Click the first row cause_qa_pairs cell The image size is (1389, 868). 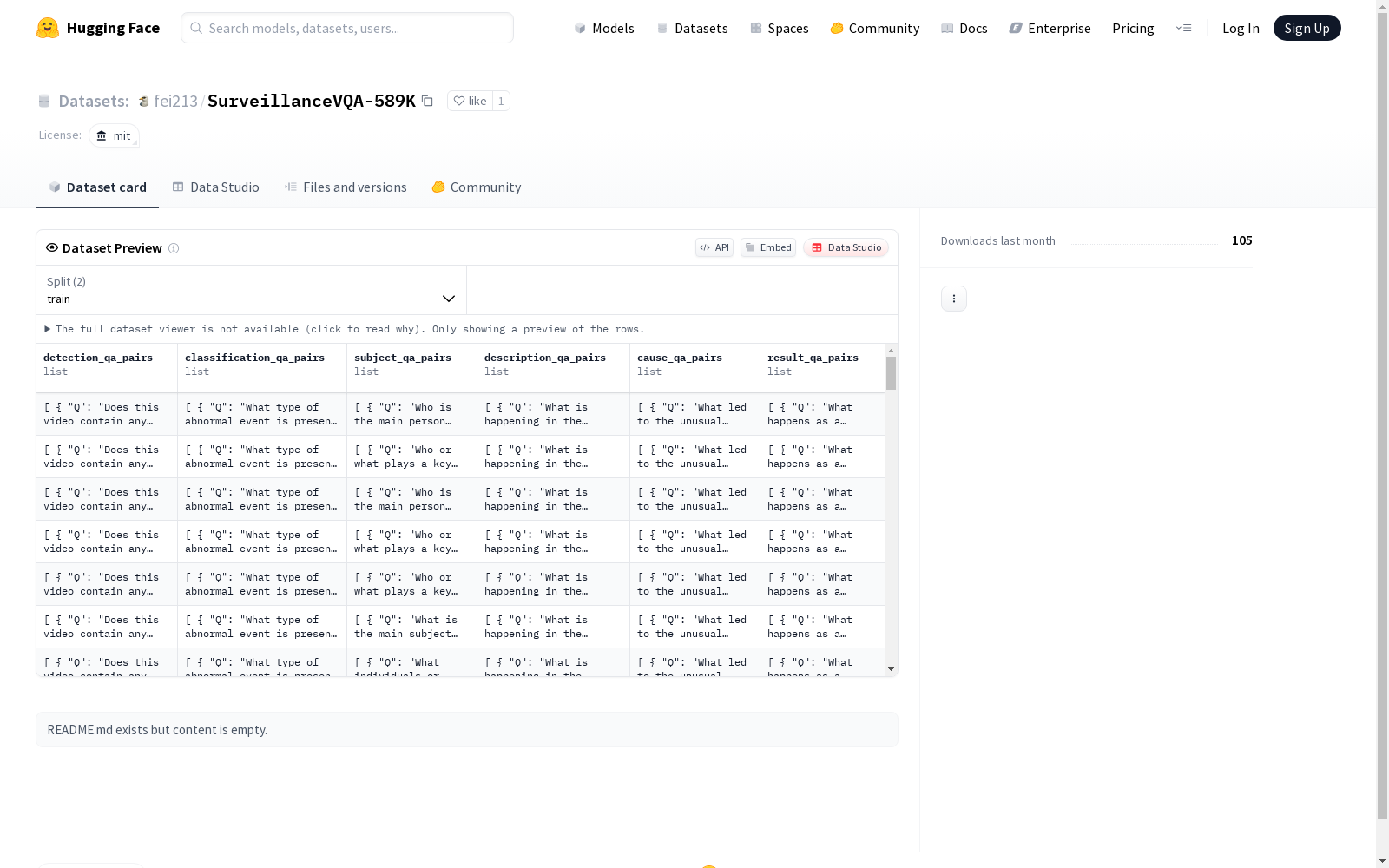click(x=695, y=414)
